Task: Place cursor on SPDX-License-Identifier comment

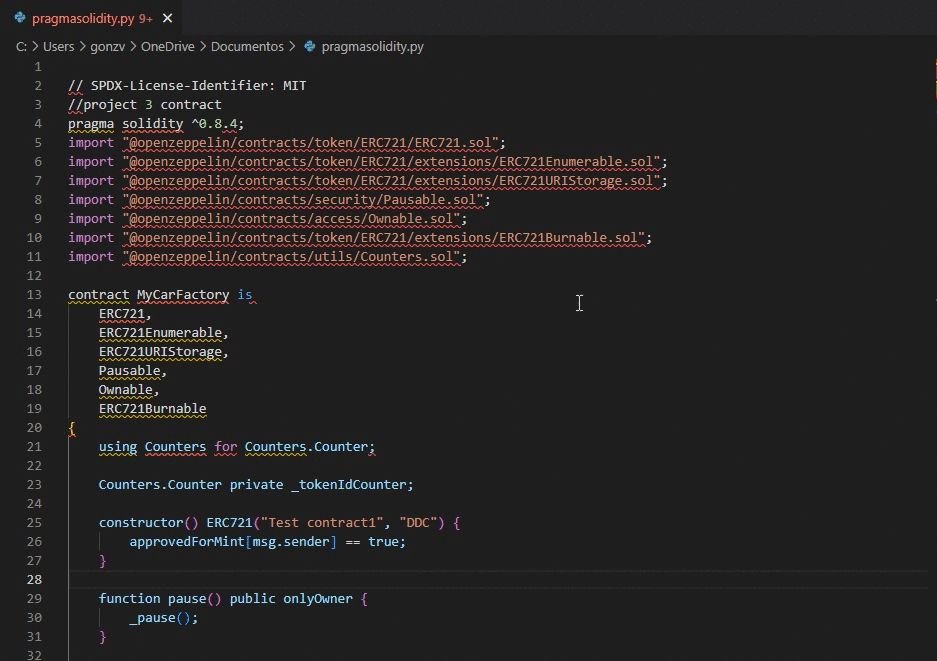Action: point(187,85)
